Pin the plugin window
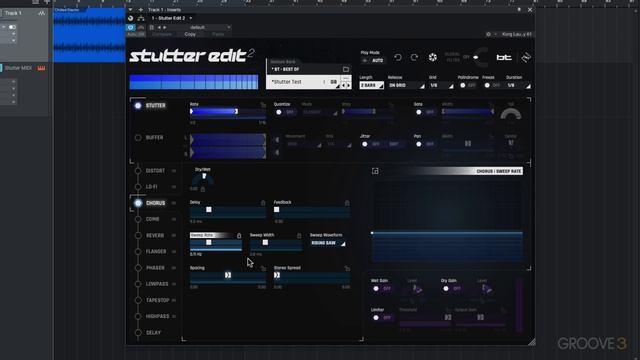Viewport: 640px width, 360px height. click(x=519, y=9)
